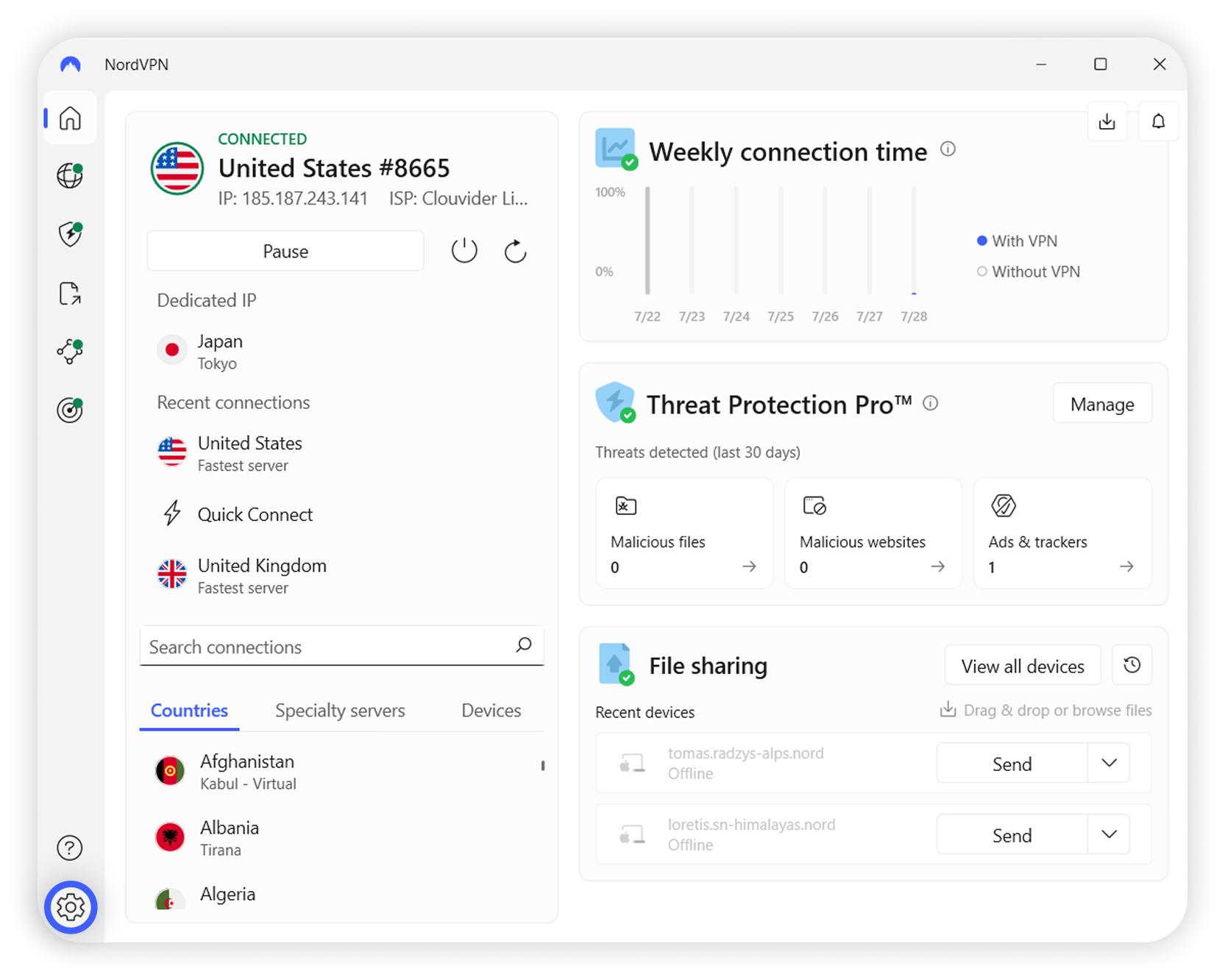
Task: Open Settings gear icon
Action: pos(71,907)
